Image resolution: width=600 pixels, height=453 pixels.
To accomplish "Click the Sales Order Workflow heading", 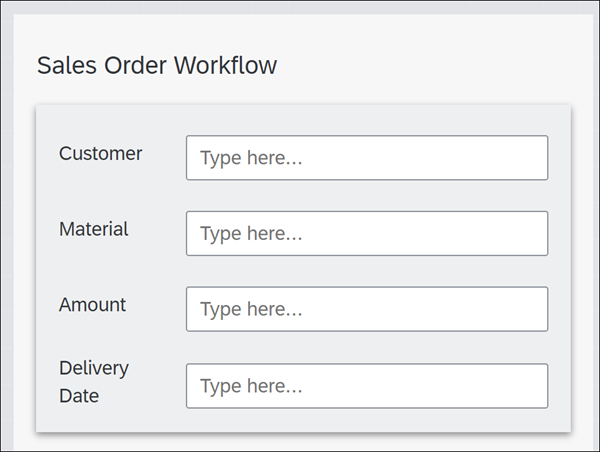I will pos(157,65).
